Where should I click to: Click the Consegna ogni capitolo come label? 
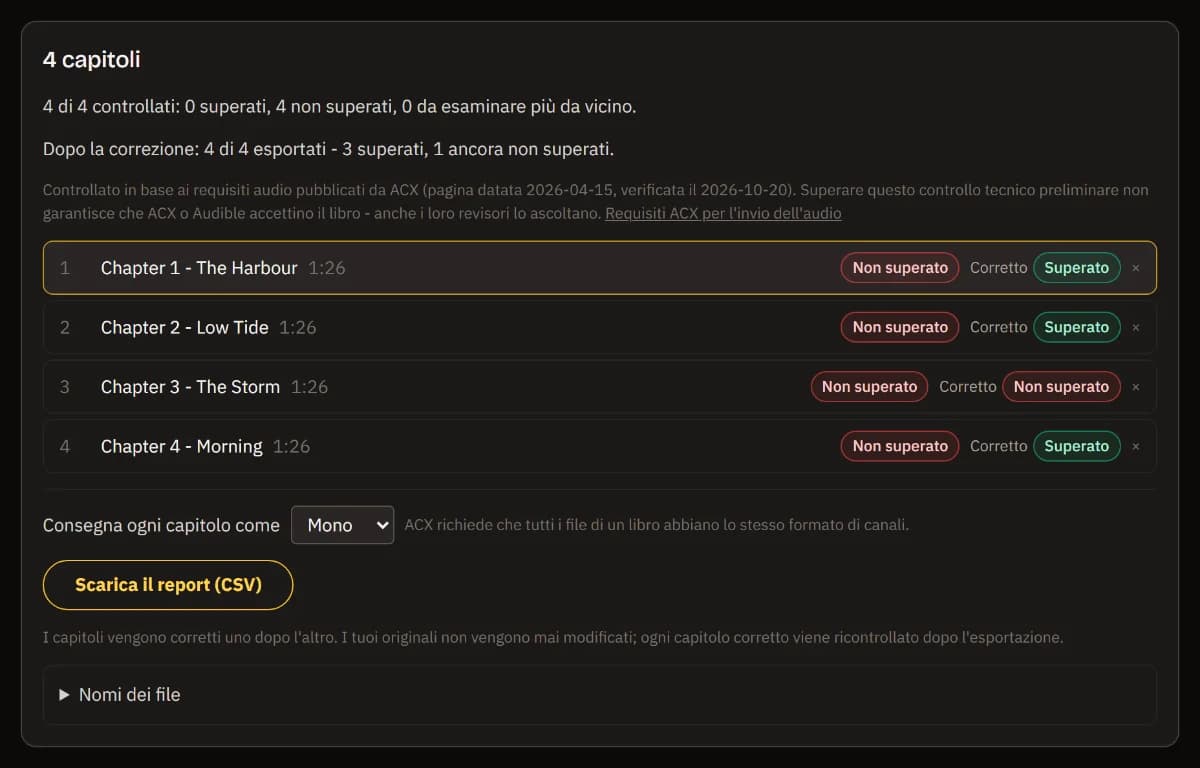tap(161, 525)
